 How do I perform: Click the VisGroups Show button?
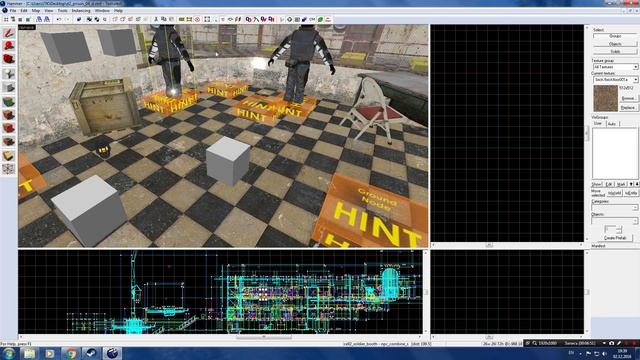[x=597, y=184]
